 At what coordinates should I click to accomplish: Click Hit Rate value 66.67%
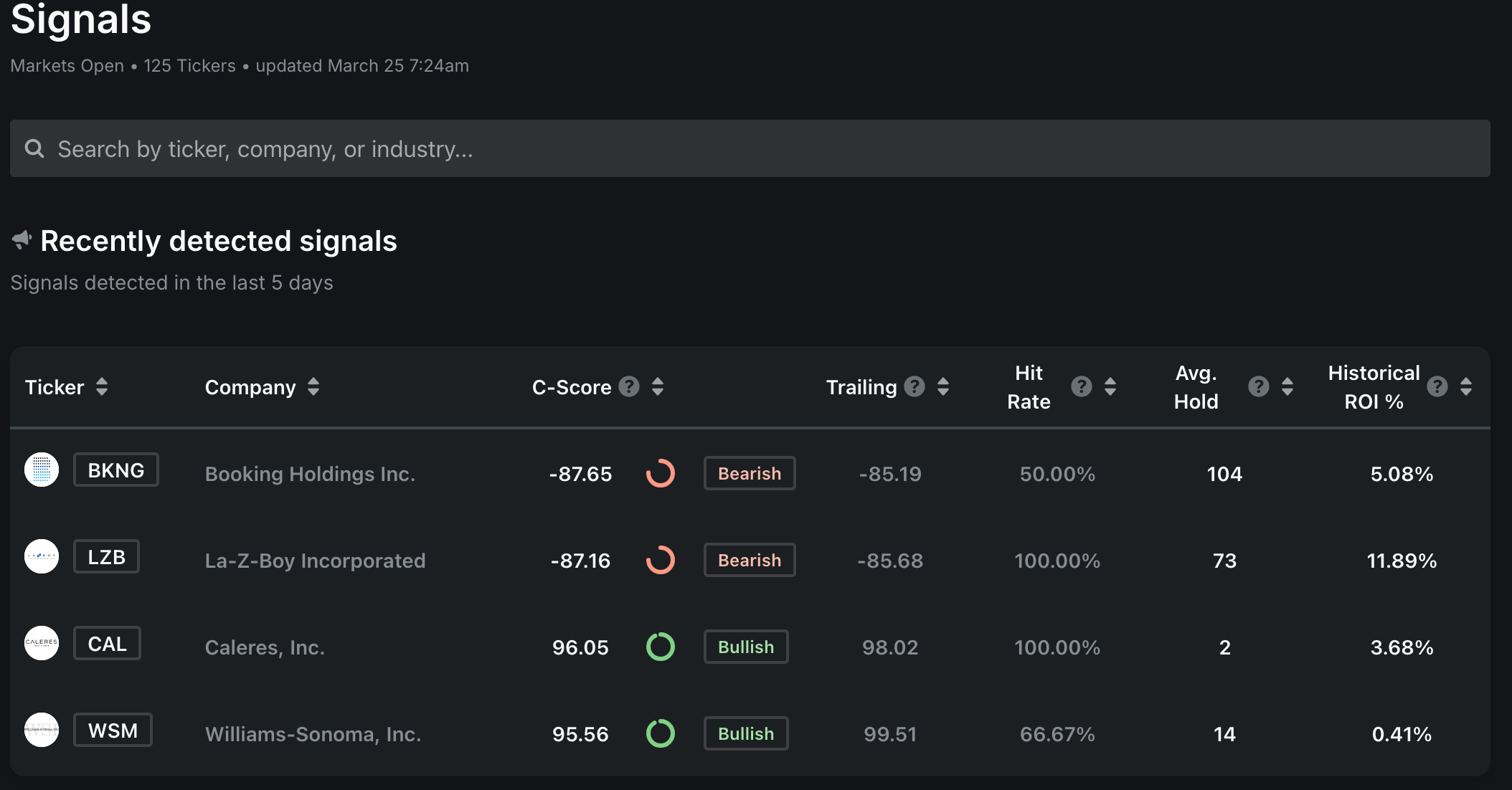1057,734
